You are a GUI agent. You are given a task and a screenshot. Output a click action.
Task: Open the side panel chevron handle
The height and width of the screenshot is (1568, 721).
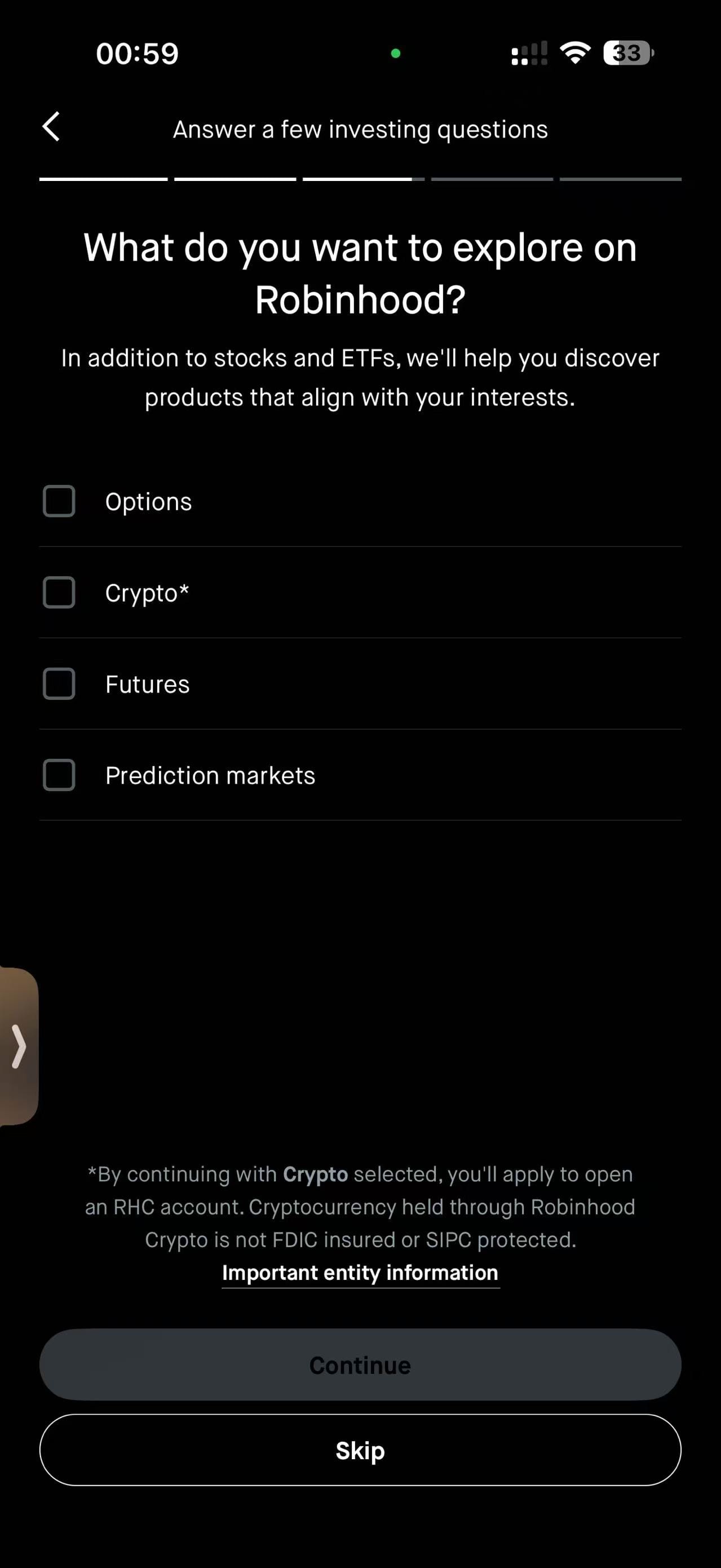[19, 1046]
